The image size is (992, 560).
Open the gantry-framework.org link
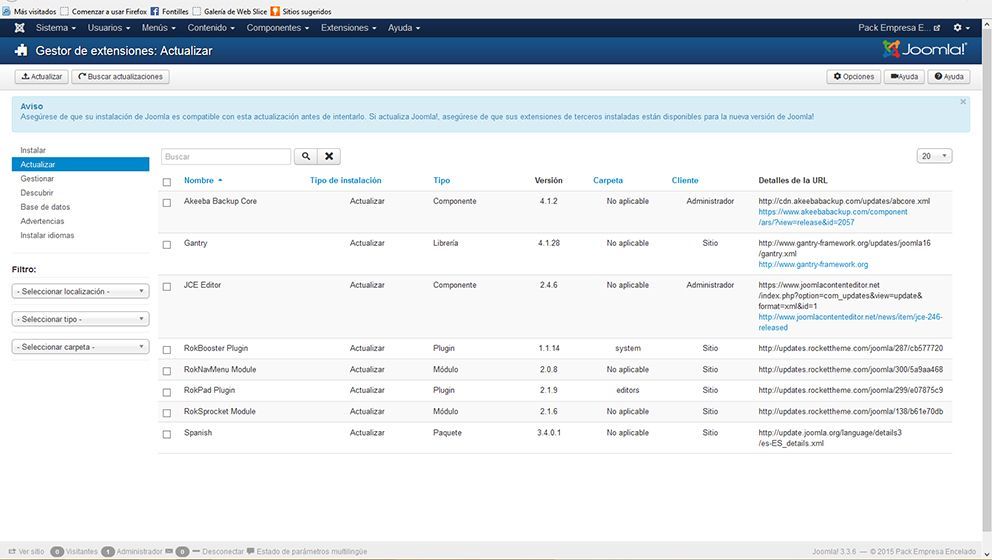click(813, 264)
